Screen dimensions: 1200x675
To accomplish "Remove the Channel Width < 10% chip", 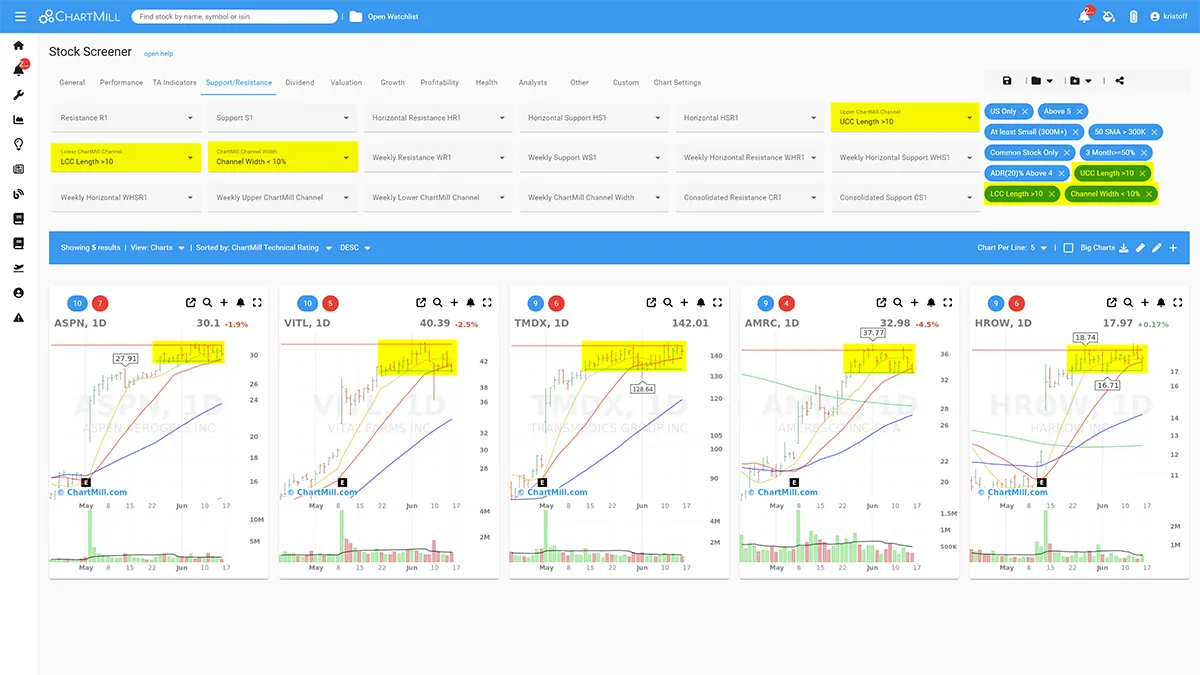I will (x=1149, y=194).
